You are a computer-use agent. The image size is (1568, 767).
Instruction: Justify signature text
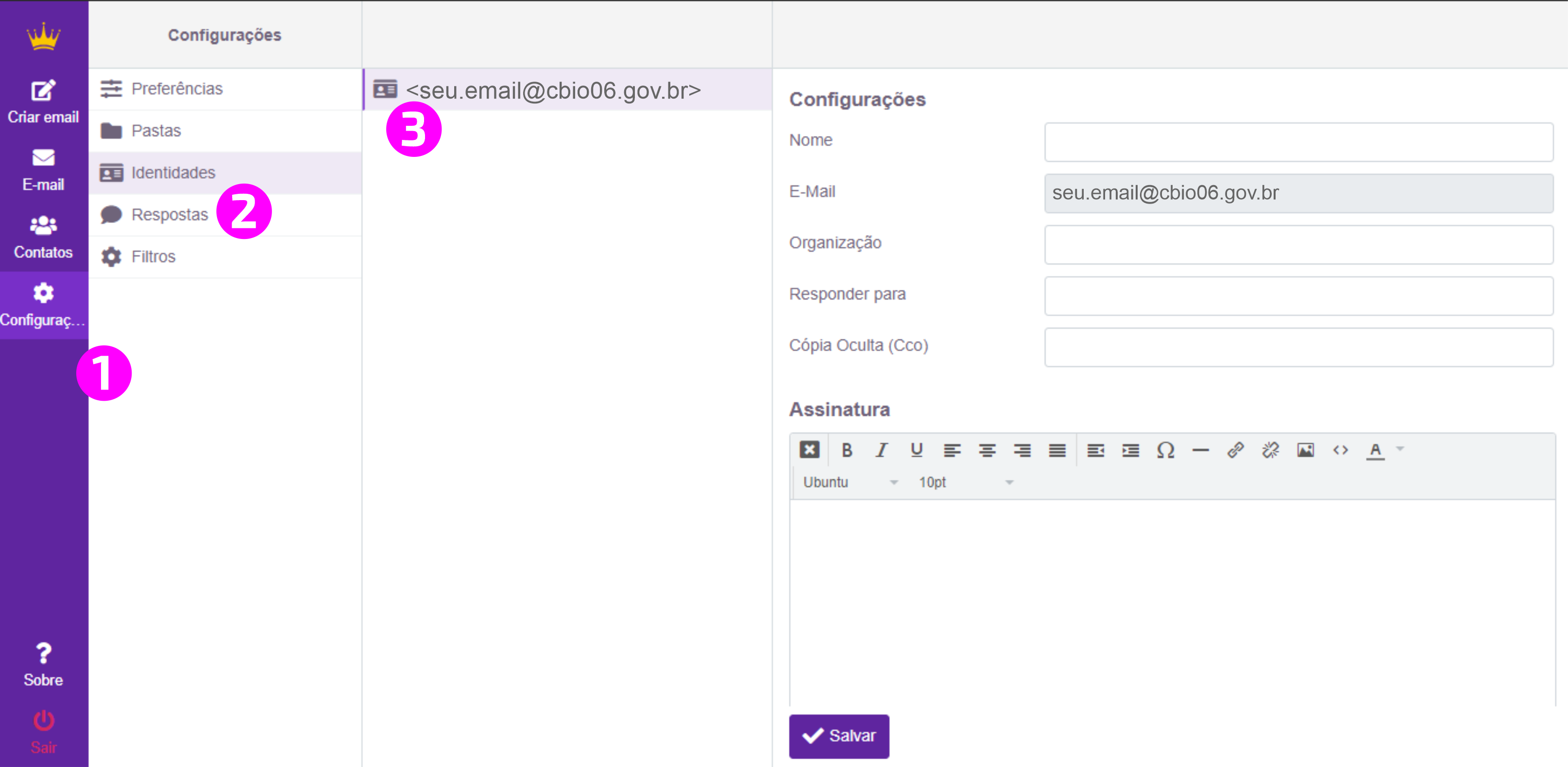[1057, 450]
